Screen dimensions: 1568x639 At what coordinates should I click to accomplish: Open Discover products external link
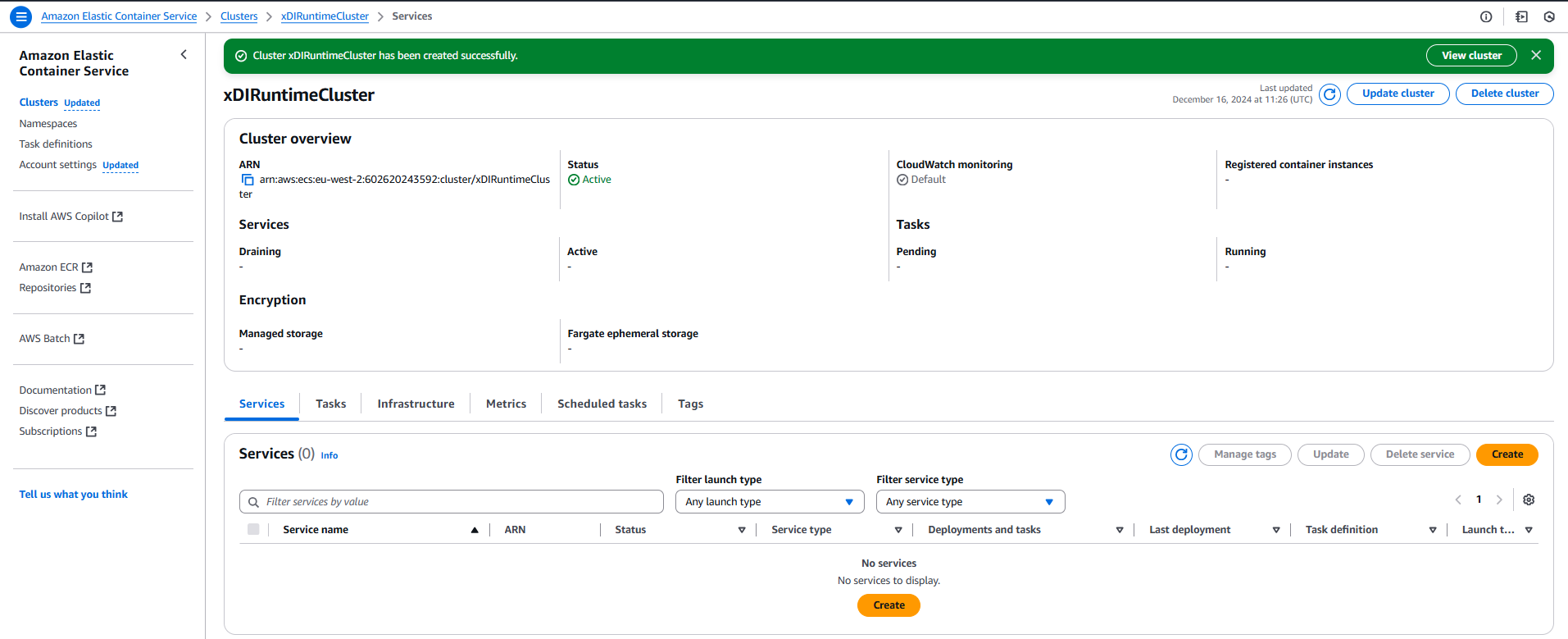(x=67, y=411)
